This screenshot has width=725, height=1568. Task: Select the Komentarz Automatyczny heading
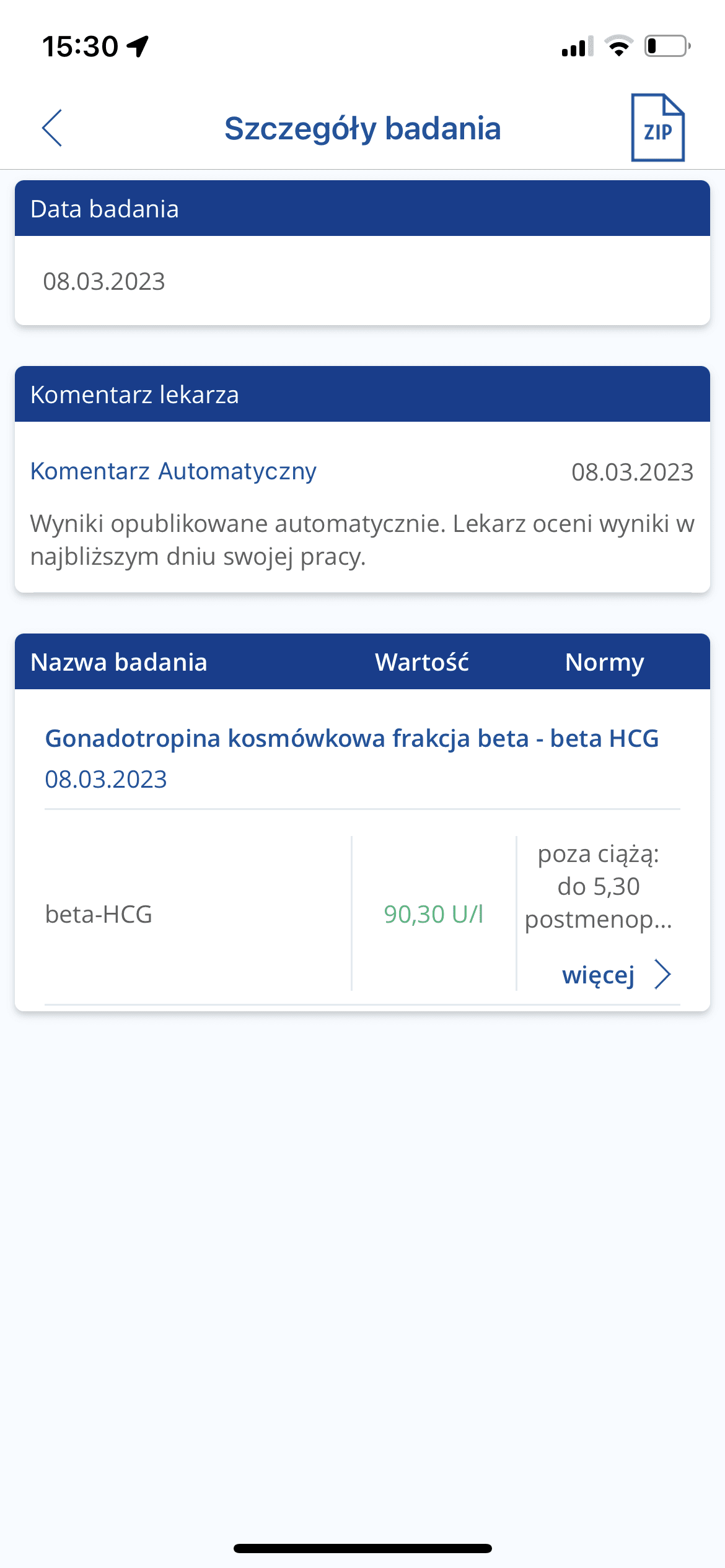coord(174,471)
